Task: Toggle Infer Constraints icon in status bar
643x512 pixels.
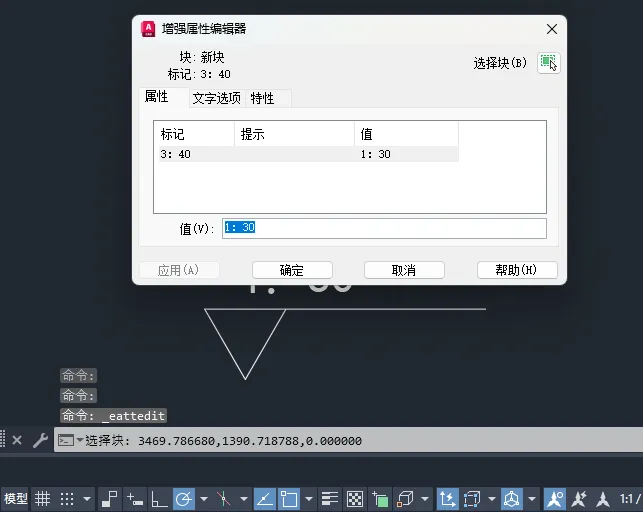Action: [109, 499]
